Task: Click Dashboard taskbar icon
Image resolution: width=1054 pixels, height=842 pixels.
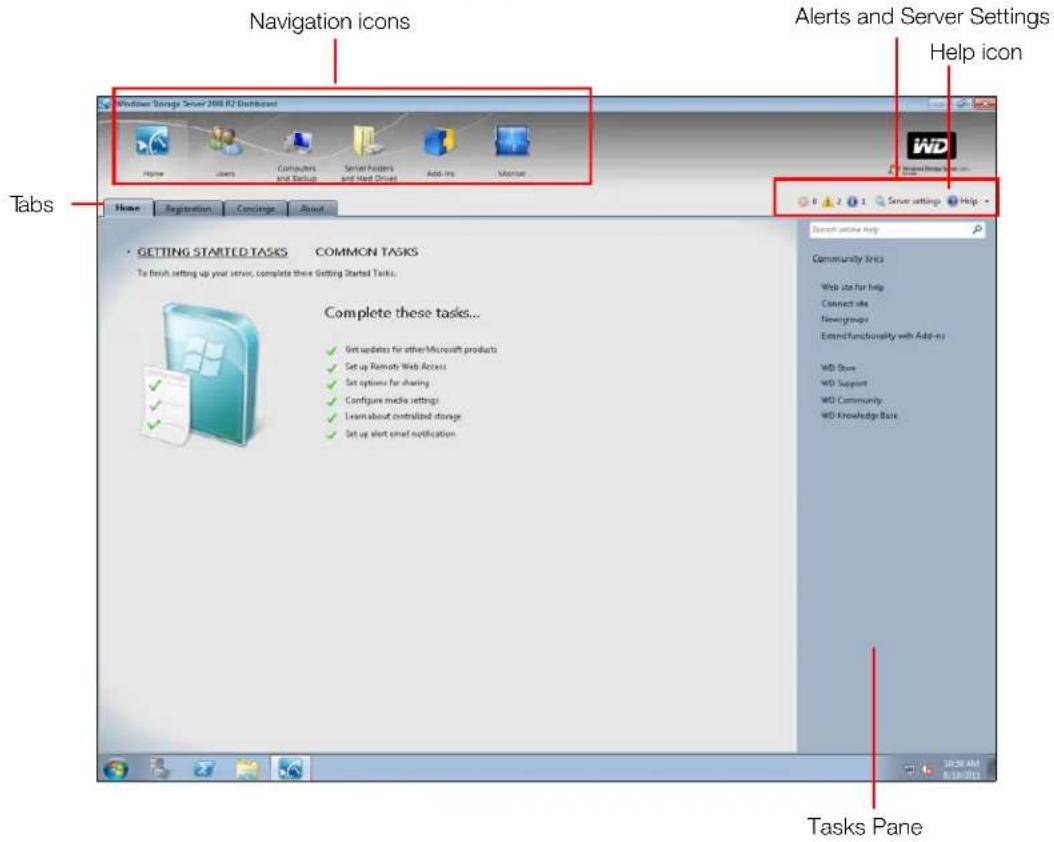Action: (291, 768)
